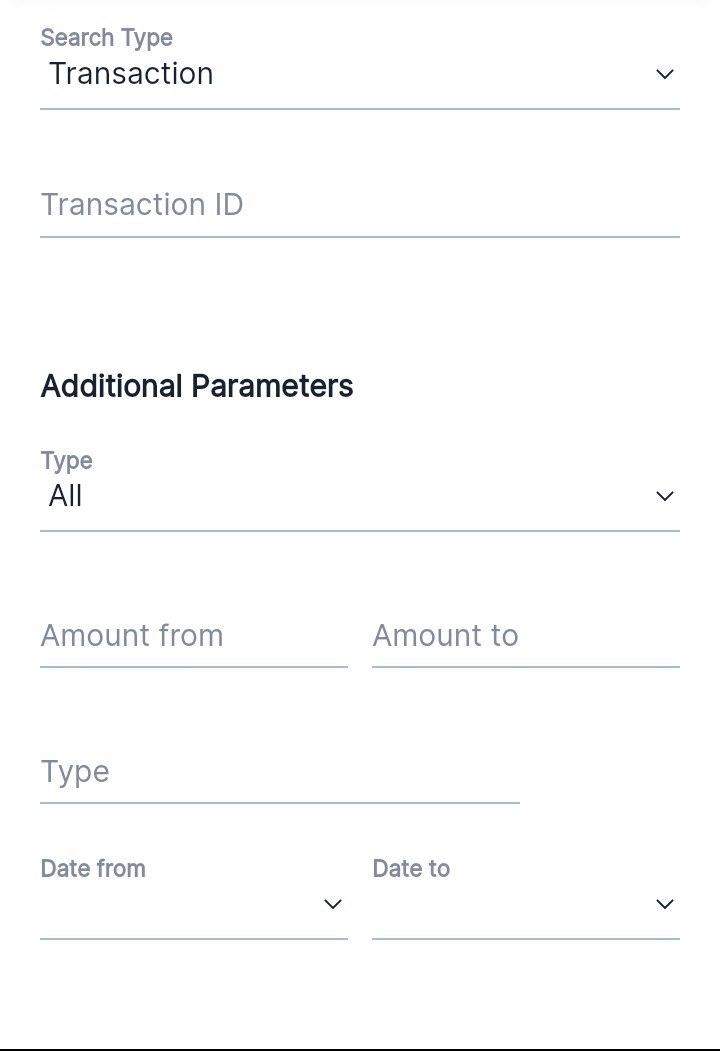Click the Transaction ID placeholder text
The width and height of the screenshot is (720, 1051).
point(142,205)
